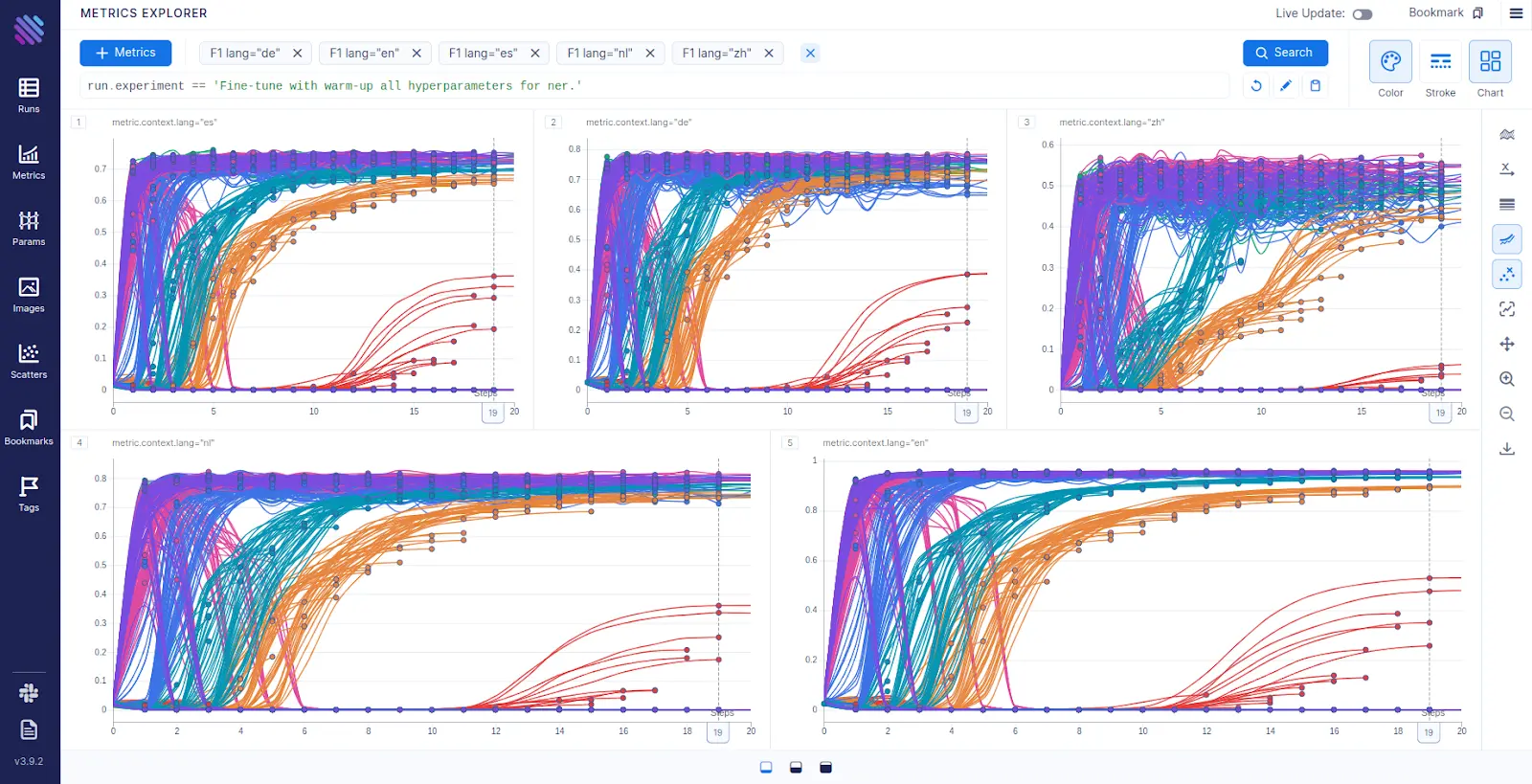Open the Metrics explorer in sidebar

[29, 162]
